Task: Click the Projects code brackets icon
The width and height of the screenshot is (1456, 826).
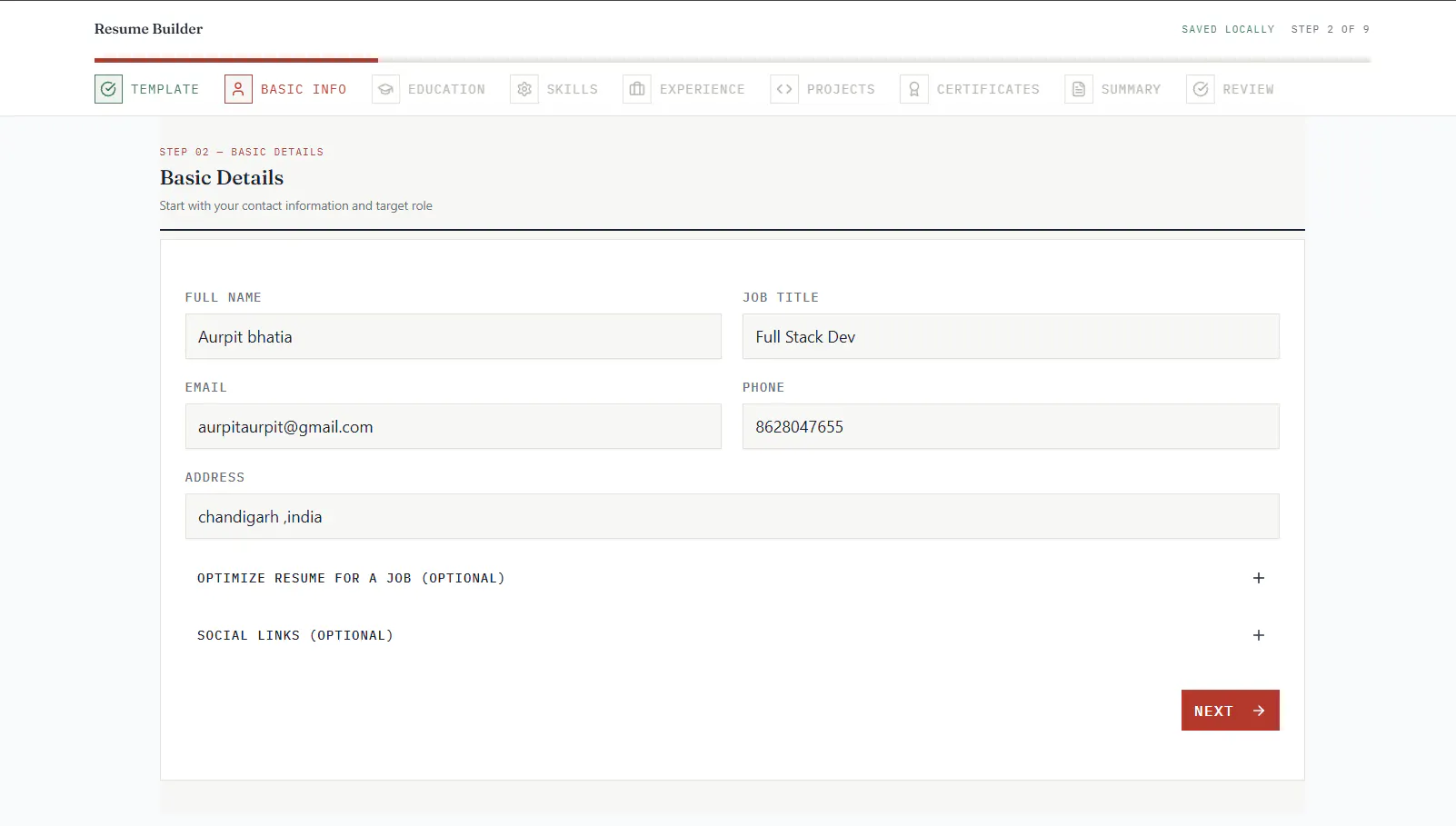Action: click(x=784, y=89)
